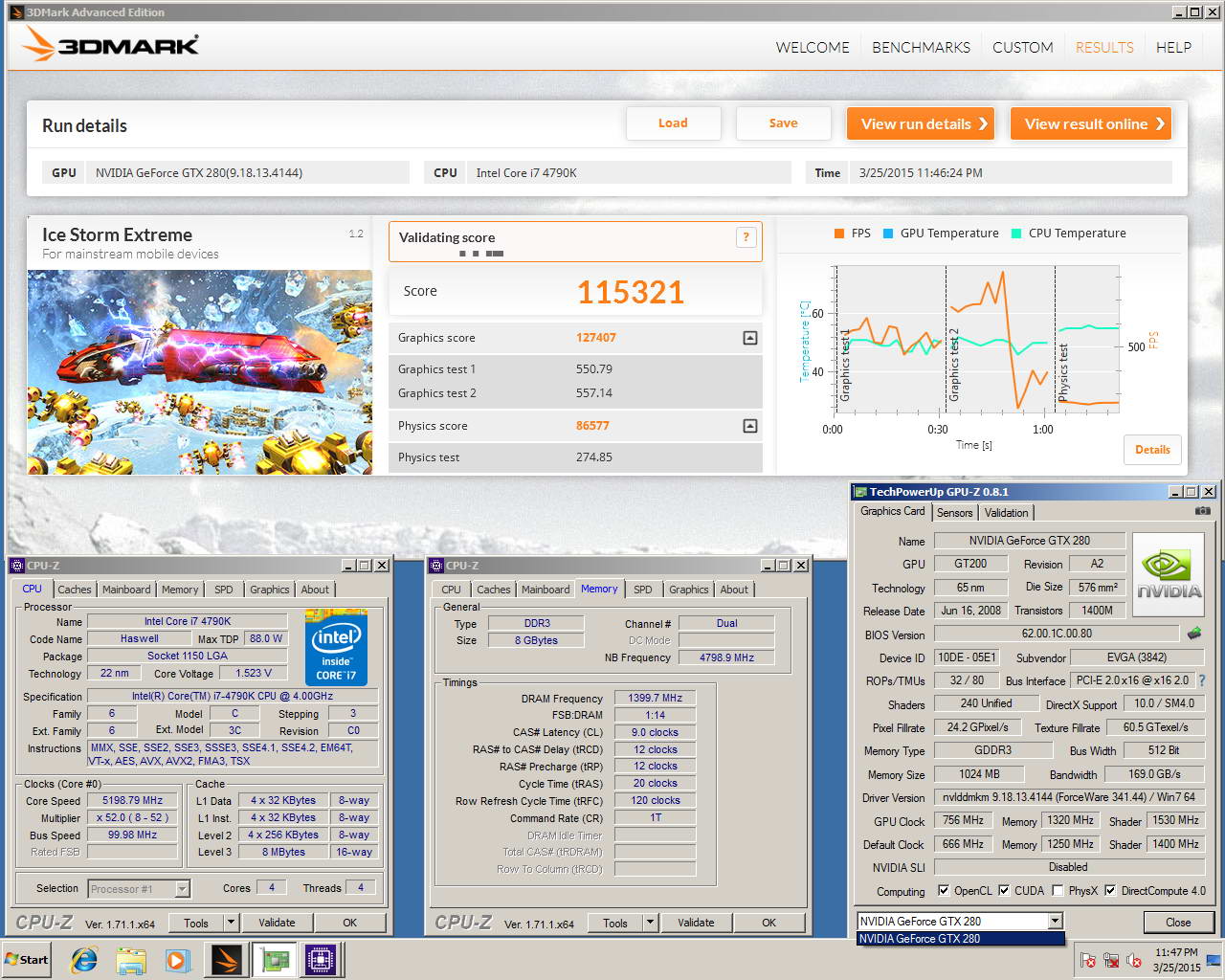Open Mainboard tab in left CPU-Z window
Viewport: 1225px width, 980px height.
[126, 590]
